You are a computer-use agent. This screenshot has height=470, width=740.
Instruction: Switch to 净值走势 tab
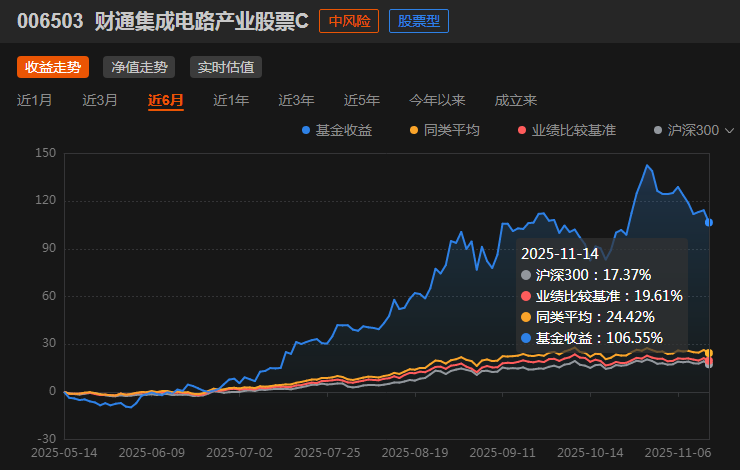(139, 67)
